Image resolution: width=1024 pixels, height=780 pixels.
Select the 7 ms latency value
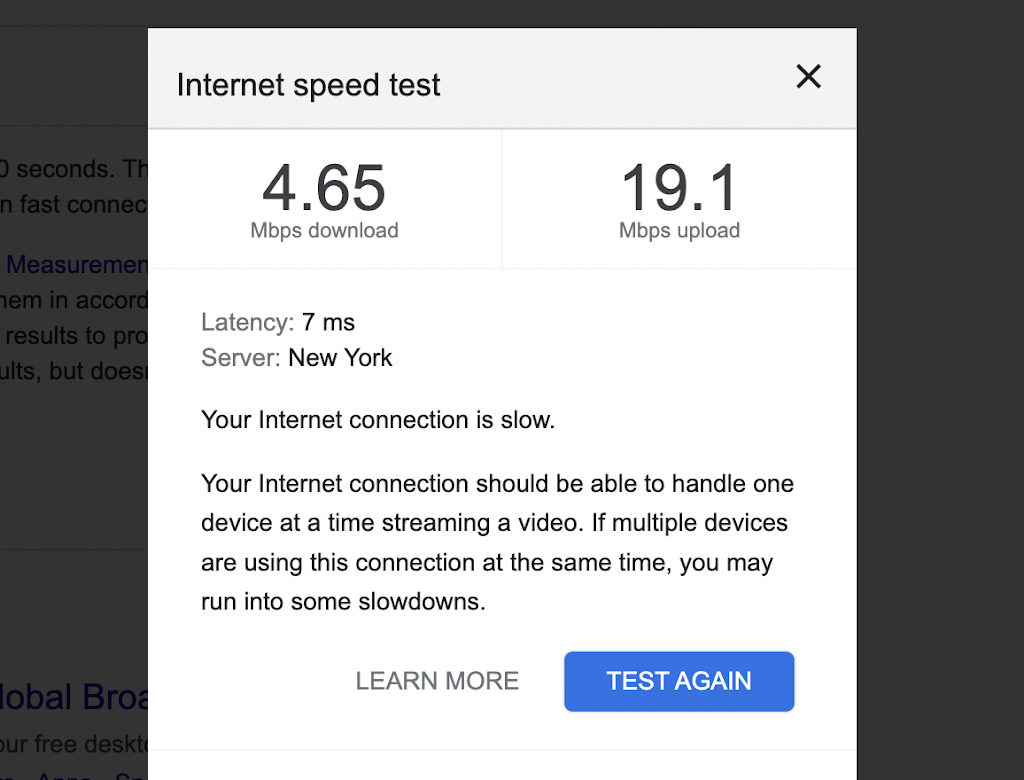[x=328, y=323]
